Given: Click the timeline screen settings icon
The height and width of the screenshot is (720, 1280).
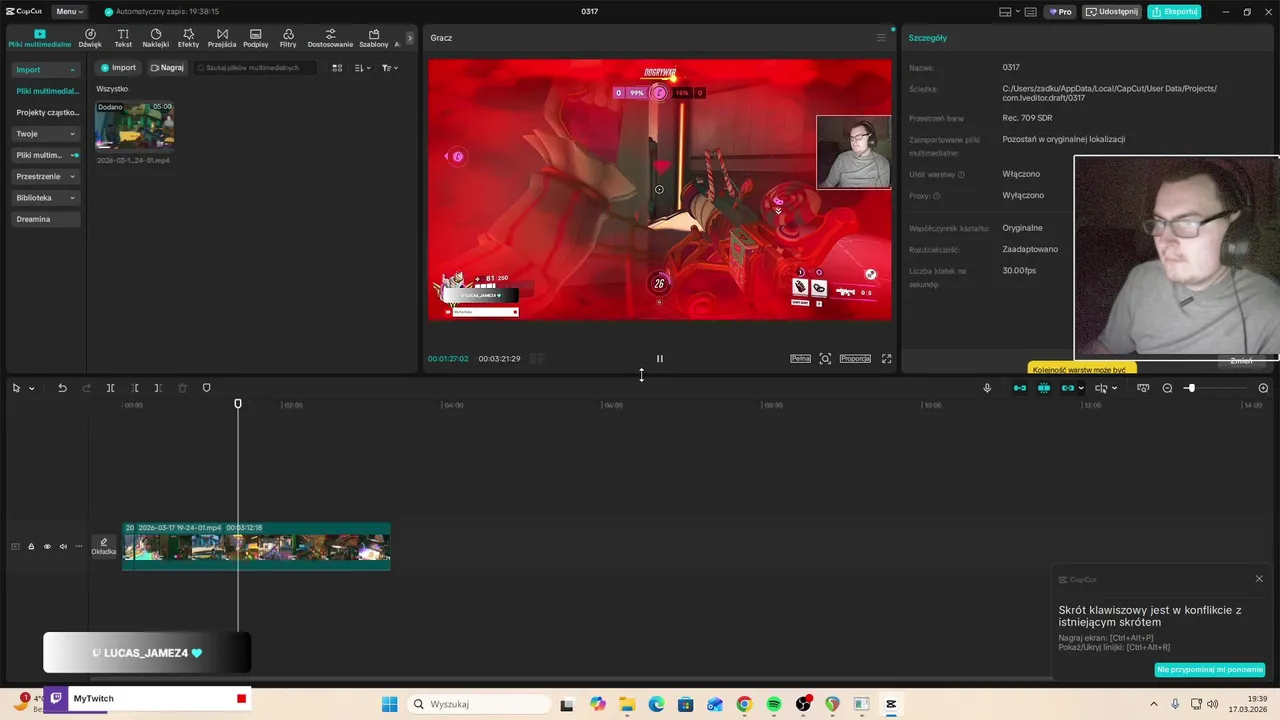Looking at the screenshot, I should click(1143, 388).
